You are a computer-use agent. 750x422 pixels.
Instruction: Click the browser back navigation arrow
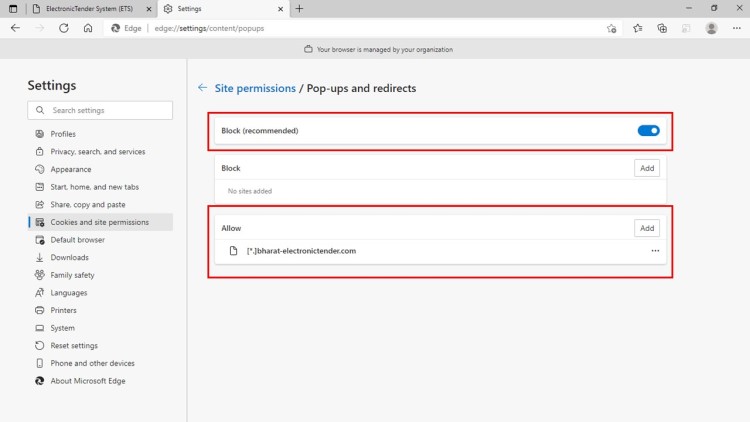15,28
